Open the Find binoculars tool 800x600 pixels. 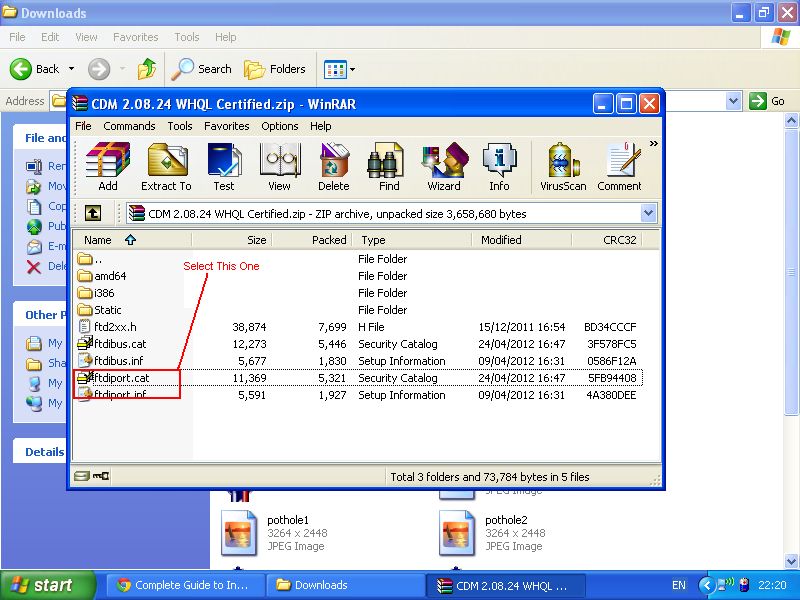tap(389, 167)
